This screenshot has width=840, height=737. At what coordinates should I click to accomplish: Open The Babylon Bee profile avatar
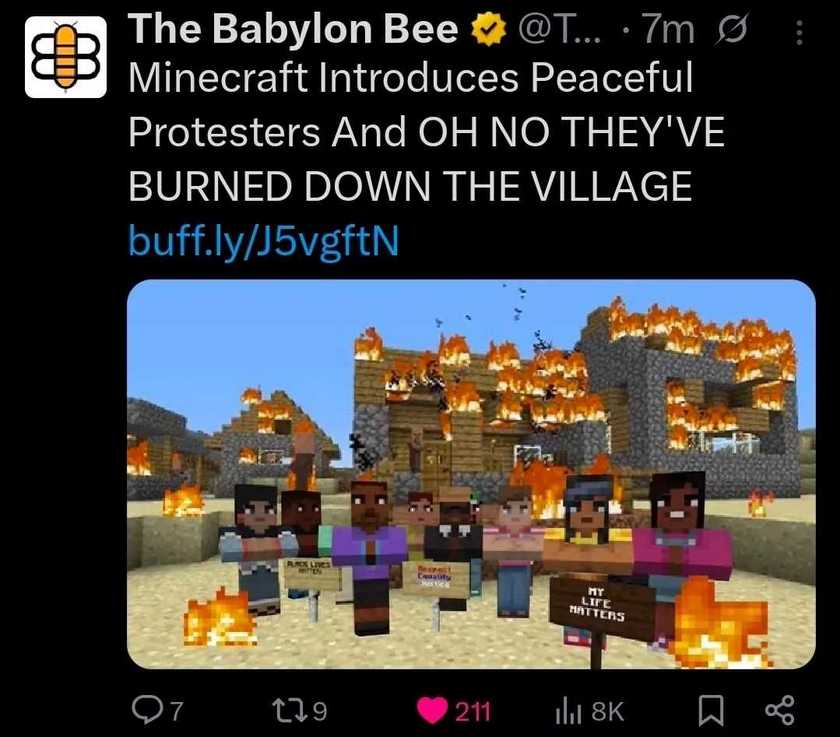pyautogui.click(x=65, y=57)
